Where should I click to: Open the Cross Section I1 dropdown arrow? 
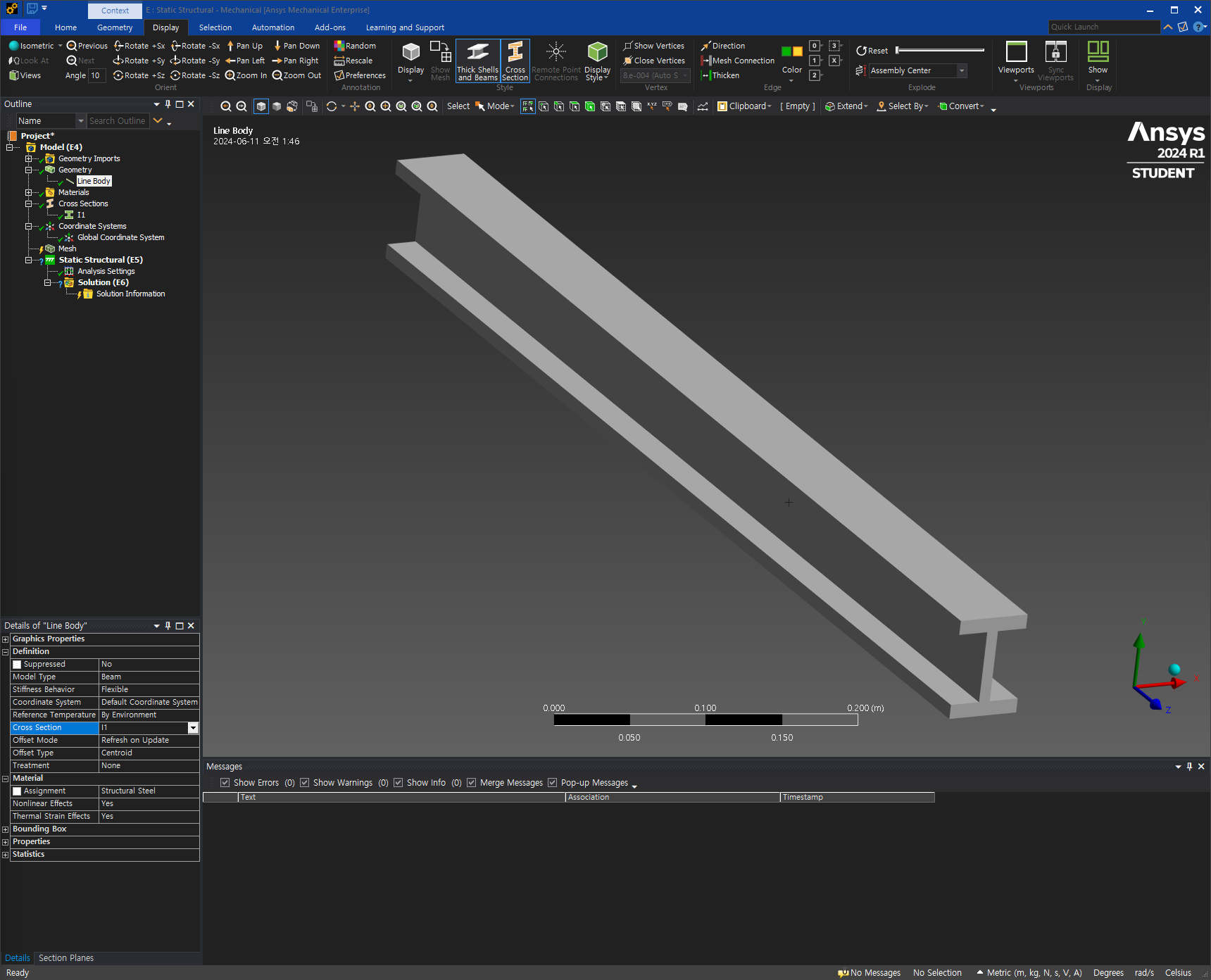coord(193,728)
